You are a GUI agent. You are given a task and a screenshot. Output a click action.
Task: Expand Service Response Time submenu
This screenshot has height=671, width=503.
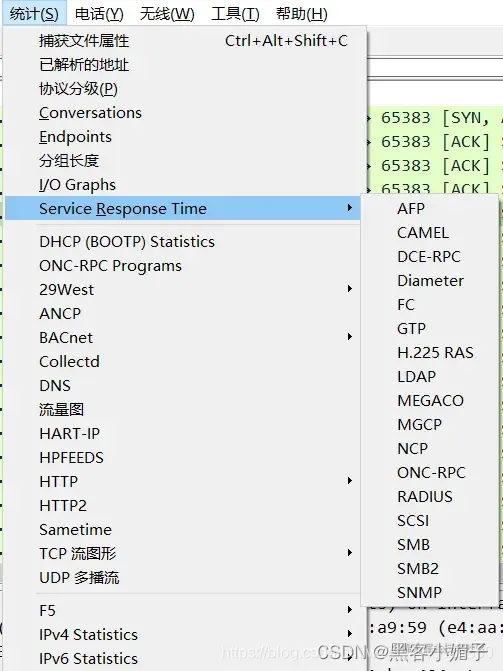click(x=183, y=208)
